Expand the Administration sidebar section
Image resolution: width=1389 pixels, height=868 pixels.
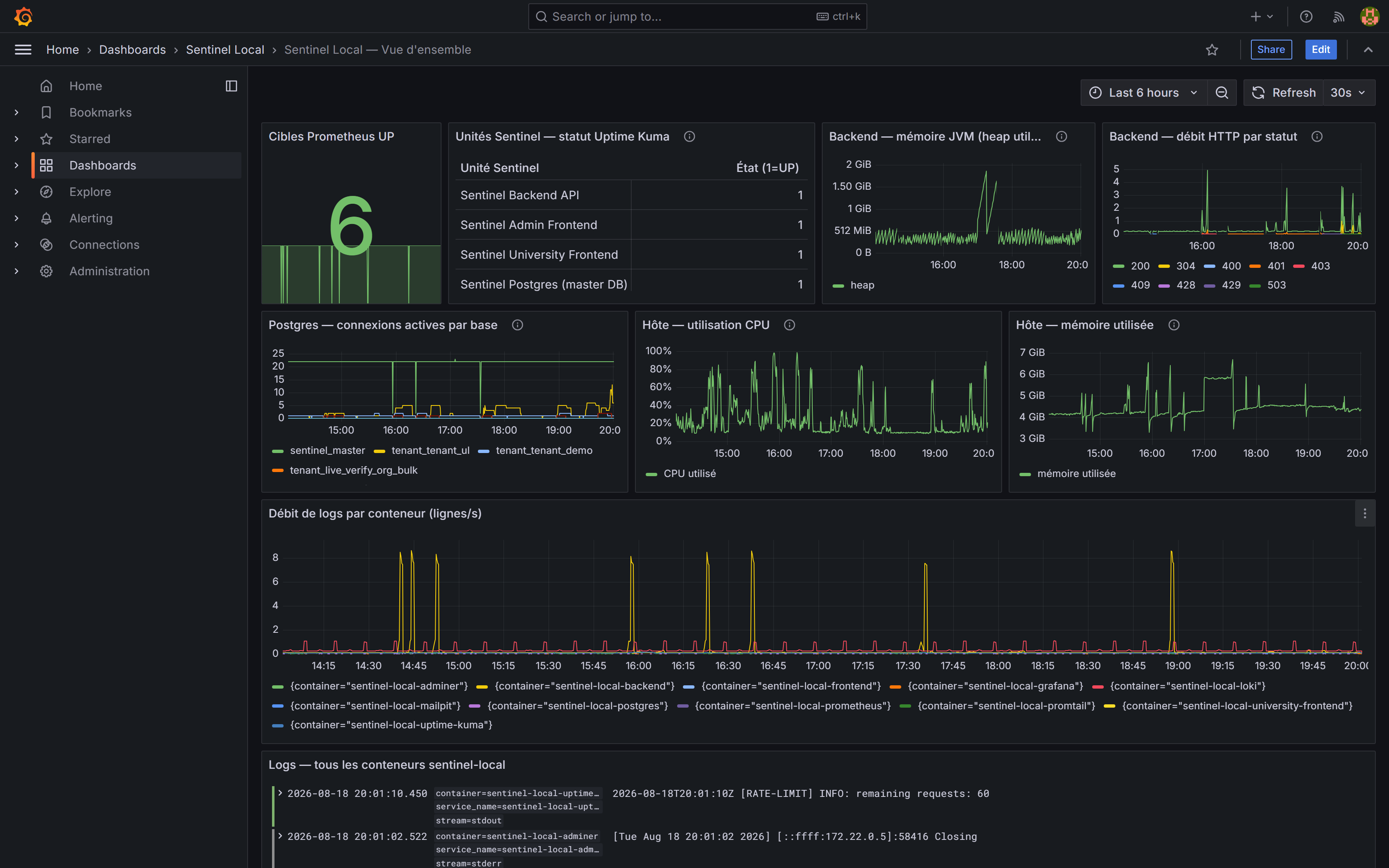click(17, 271)
